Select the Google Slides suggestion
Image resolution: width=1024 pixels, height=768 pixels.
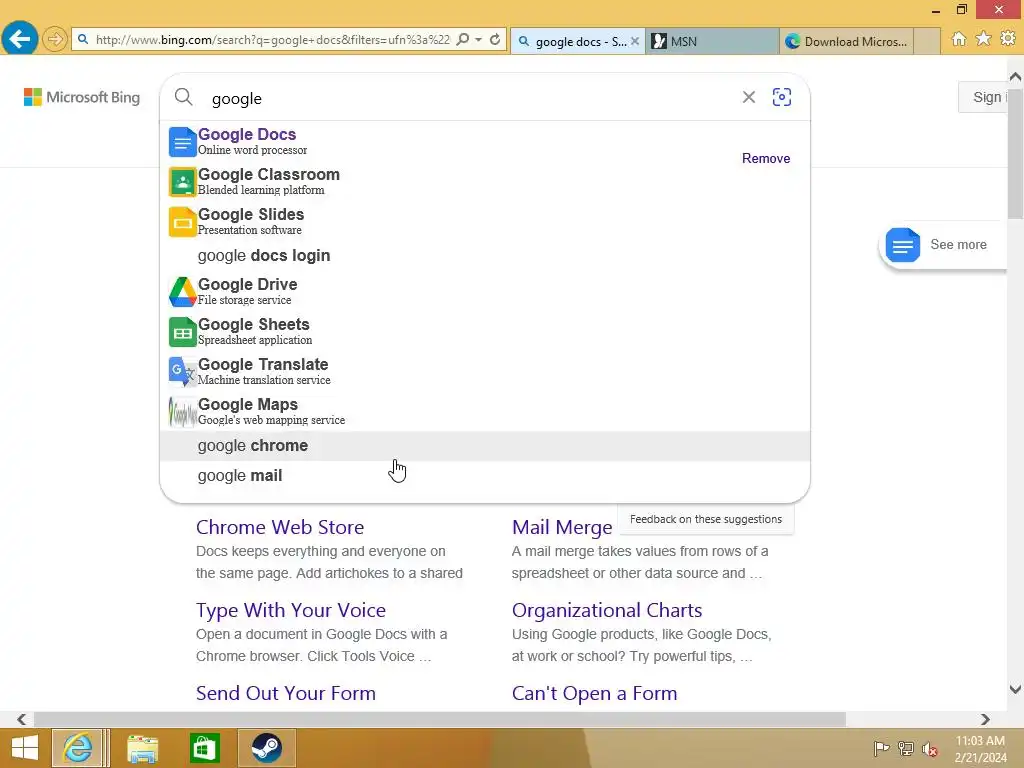click(x=485, y=221)
